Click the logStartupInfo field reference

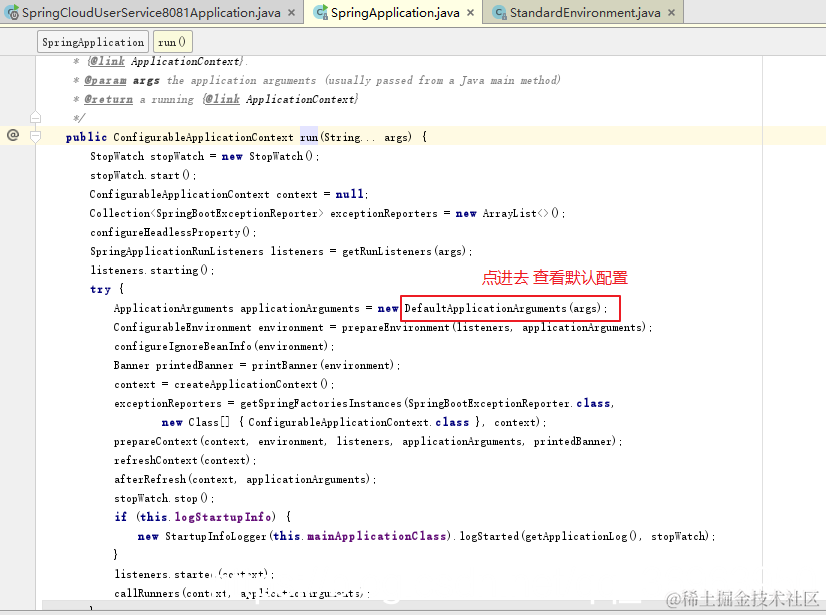223,517
